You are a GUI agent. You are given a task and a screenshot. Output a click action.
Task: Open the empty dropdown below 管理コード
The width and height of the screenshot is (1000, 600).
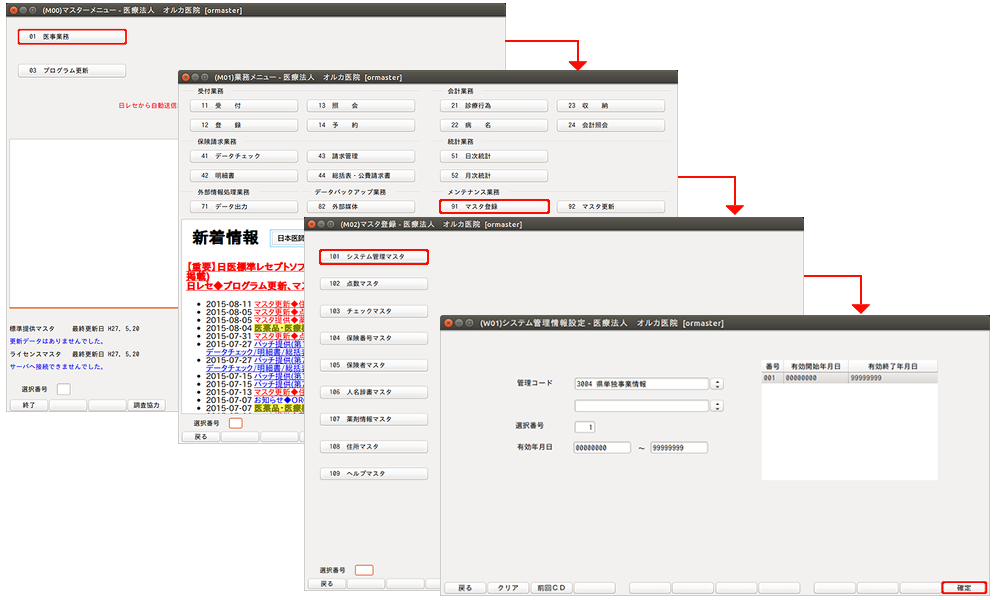click(717, 406)
